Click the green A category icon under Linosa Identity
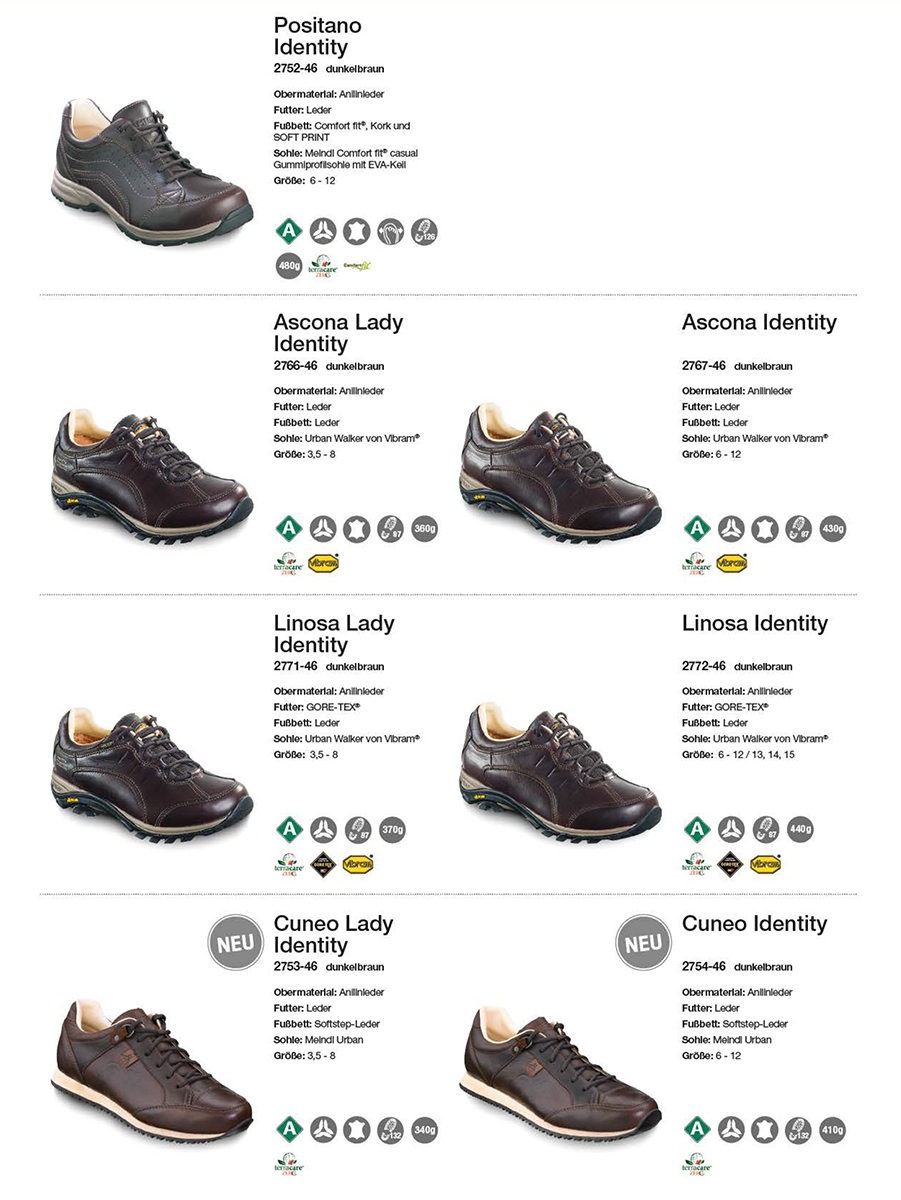Screen dimensions: 901x1200 (697, 829)
